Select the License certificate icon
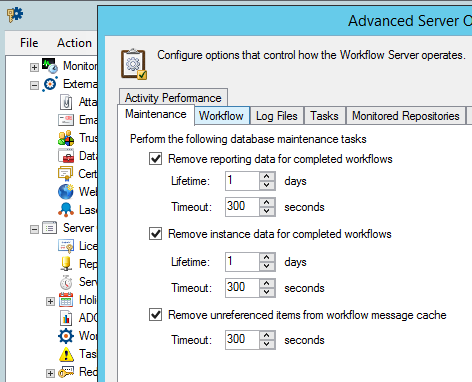Screen dimensions: 472x382 [66, 246]
